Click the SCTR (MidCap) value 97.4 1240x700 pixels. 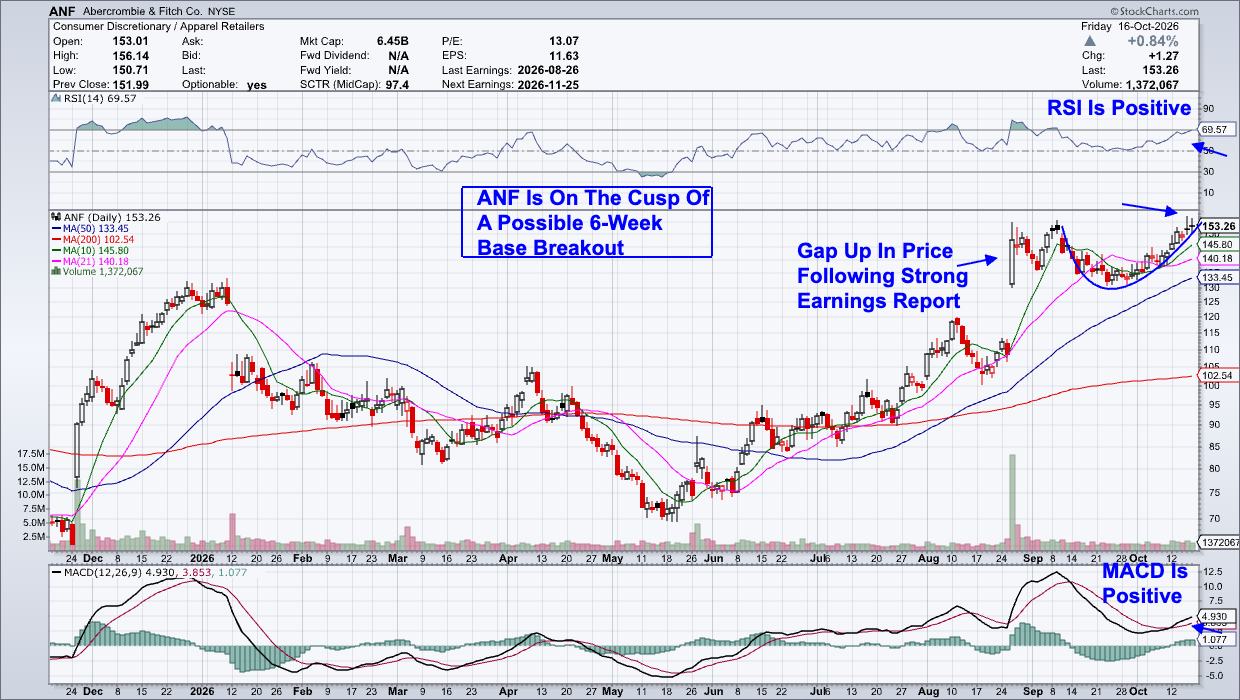(397, 85)
